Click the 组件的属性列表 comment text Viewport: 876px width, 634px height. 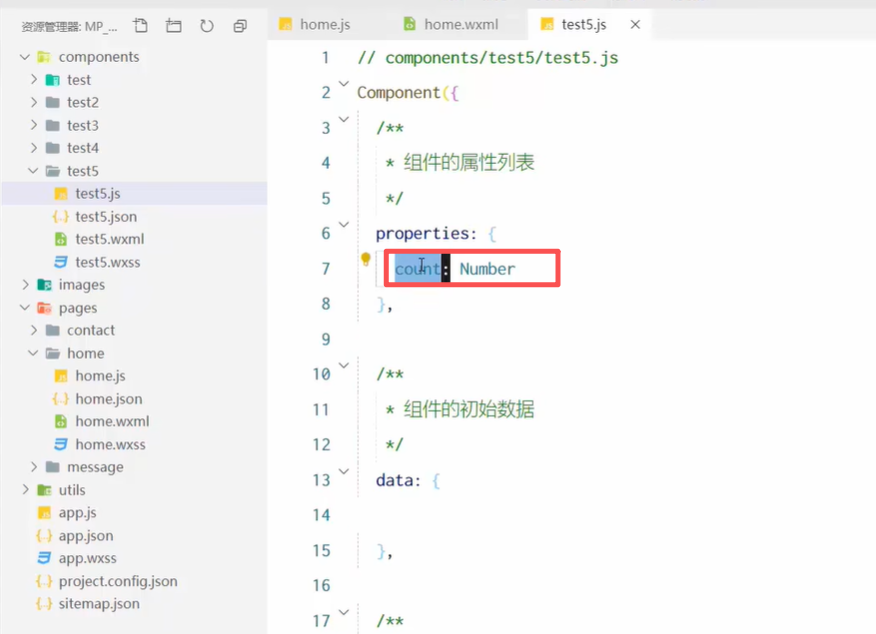click(469, 163)
